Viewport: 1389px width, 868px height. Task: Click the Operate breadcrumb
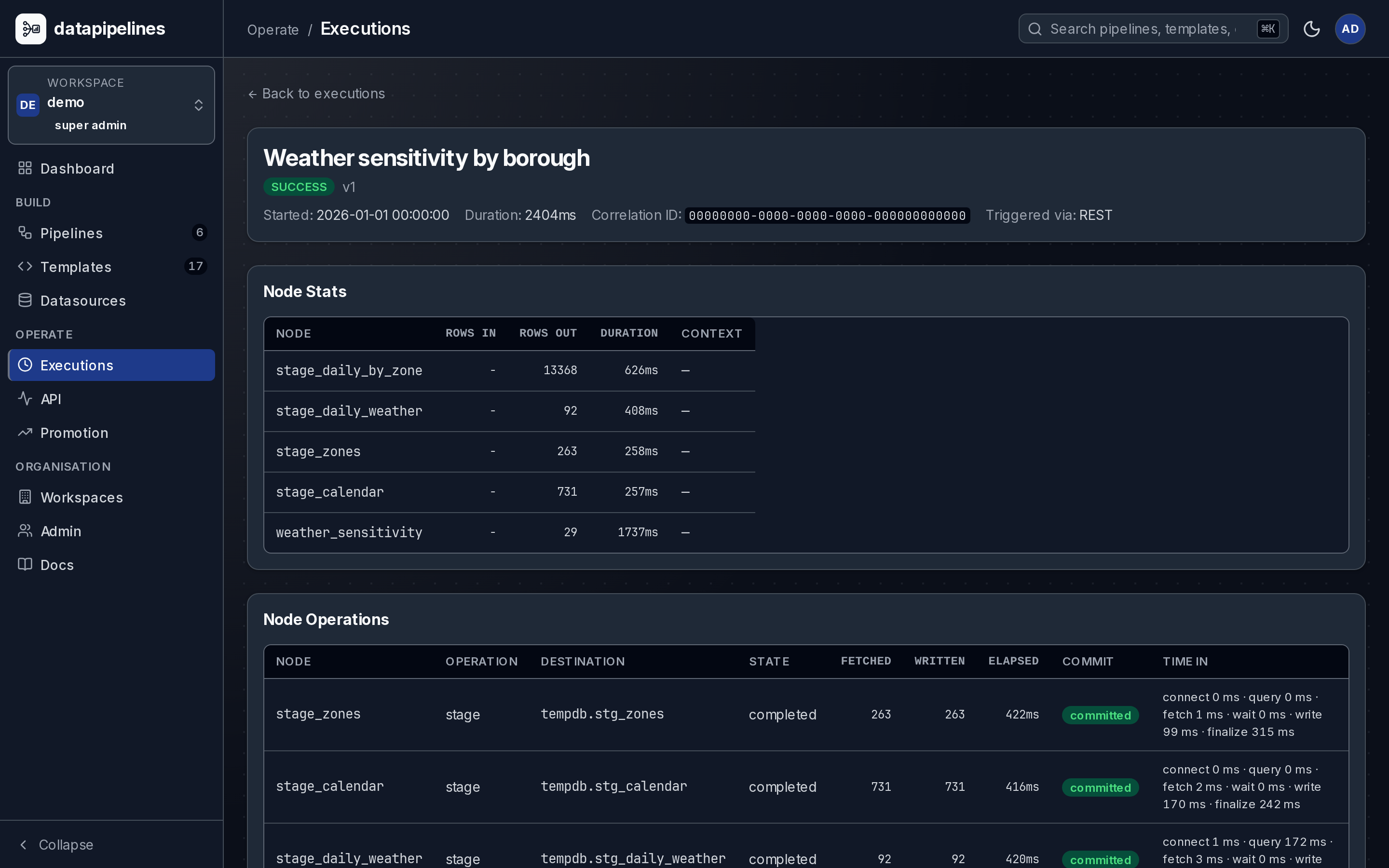pos(272,29)
